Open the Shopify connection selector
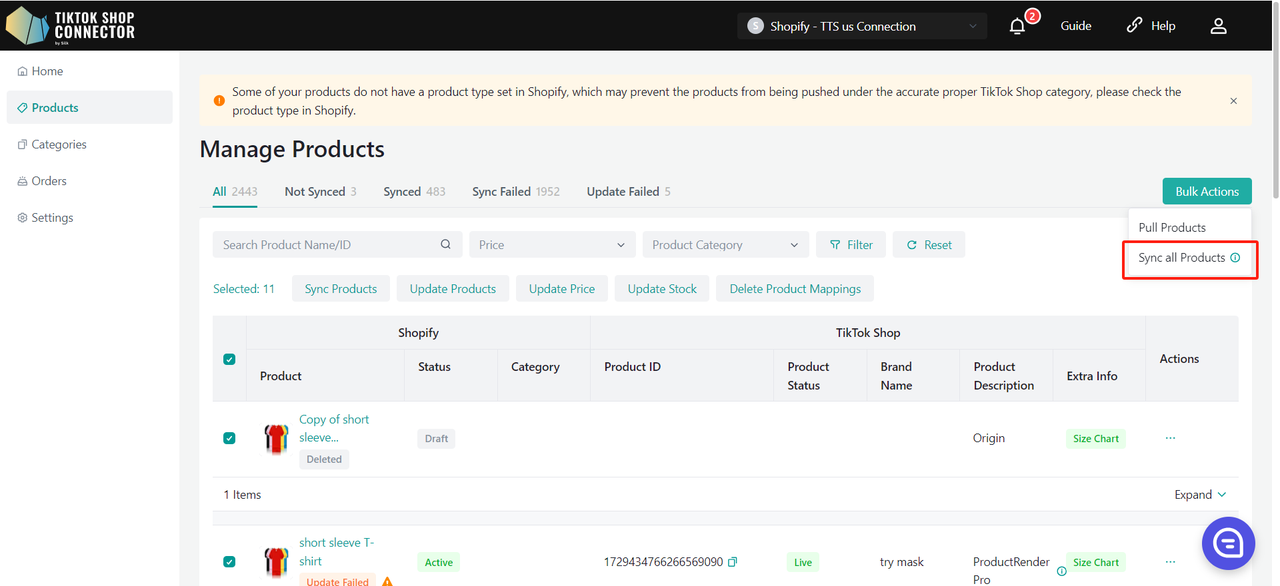1280x586 pixels. tap(861, 26)
